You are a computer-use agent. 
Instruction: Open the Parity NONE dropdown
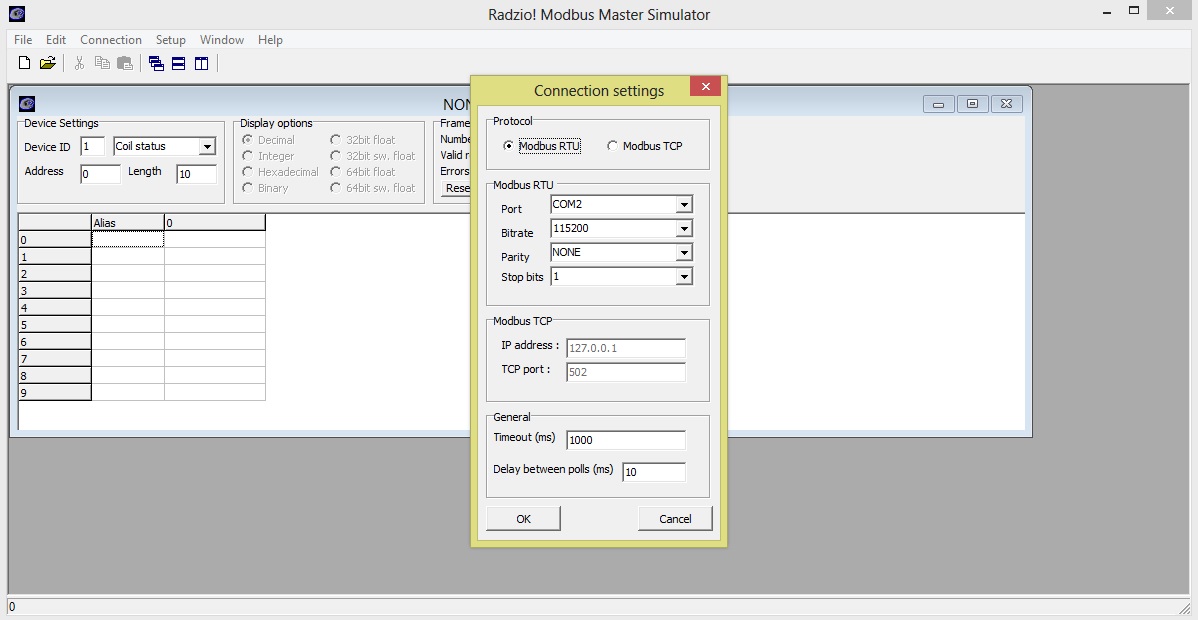(684, 252)
